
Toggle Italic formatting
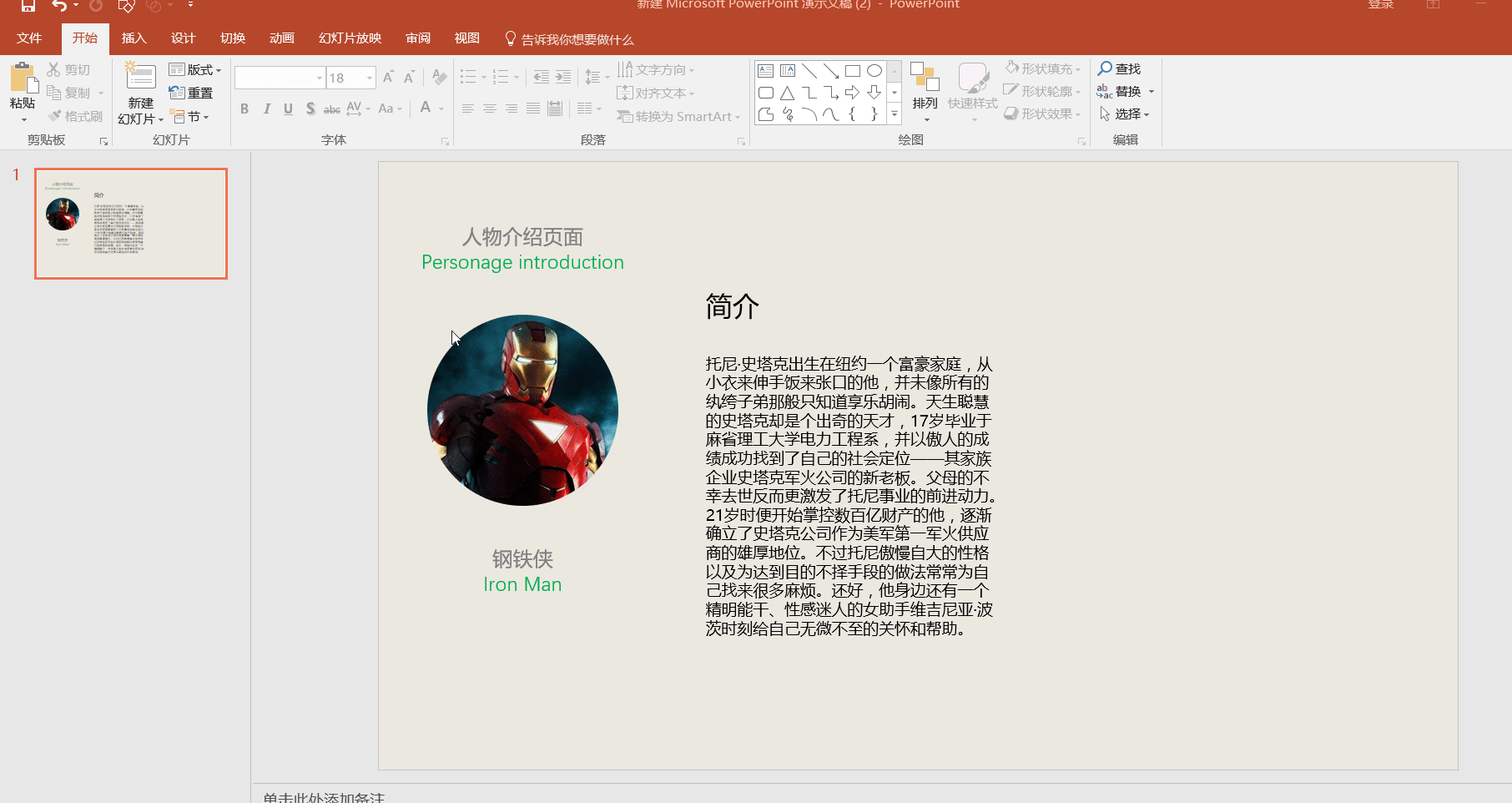266,109
